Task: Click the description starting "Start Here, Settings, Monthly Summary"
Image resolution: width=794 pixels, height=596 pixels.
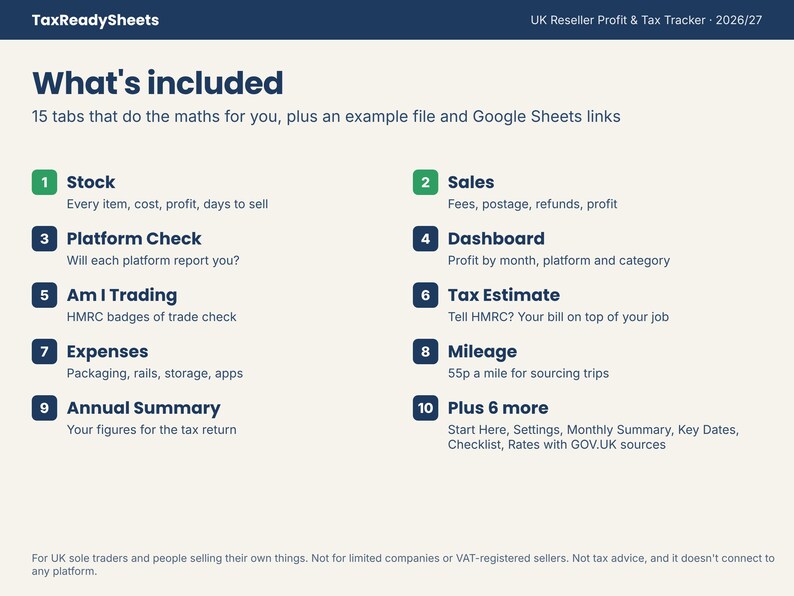Action: tap(593, 437)
